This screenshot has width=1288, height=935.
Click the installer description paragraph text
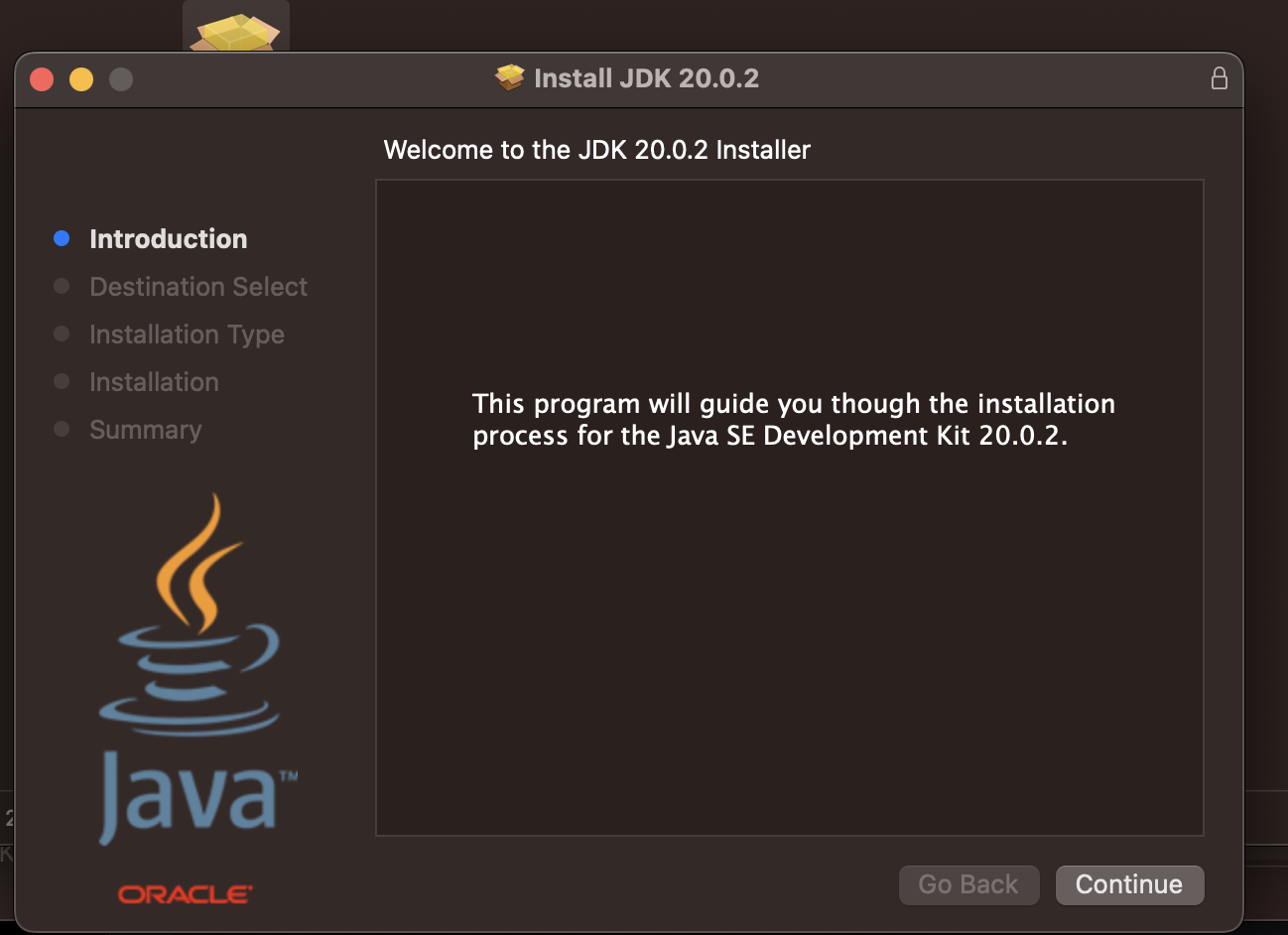point(794,420)
